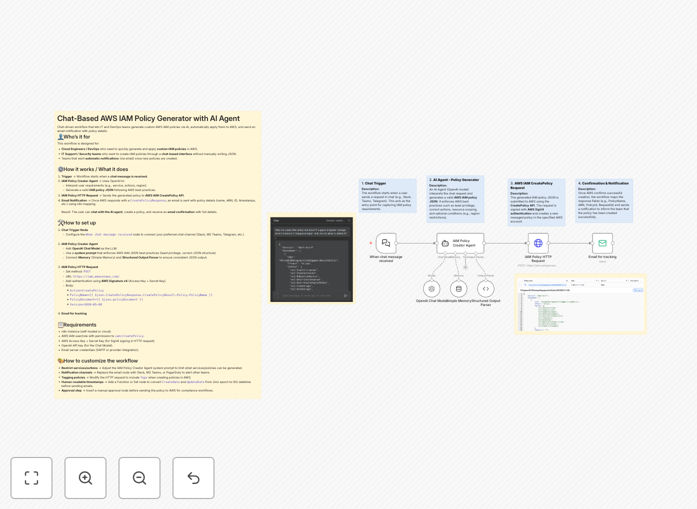697x509 pixels.
Task: Select the Structured Output Parser sub-node
Action: [x=485, y=289]
